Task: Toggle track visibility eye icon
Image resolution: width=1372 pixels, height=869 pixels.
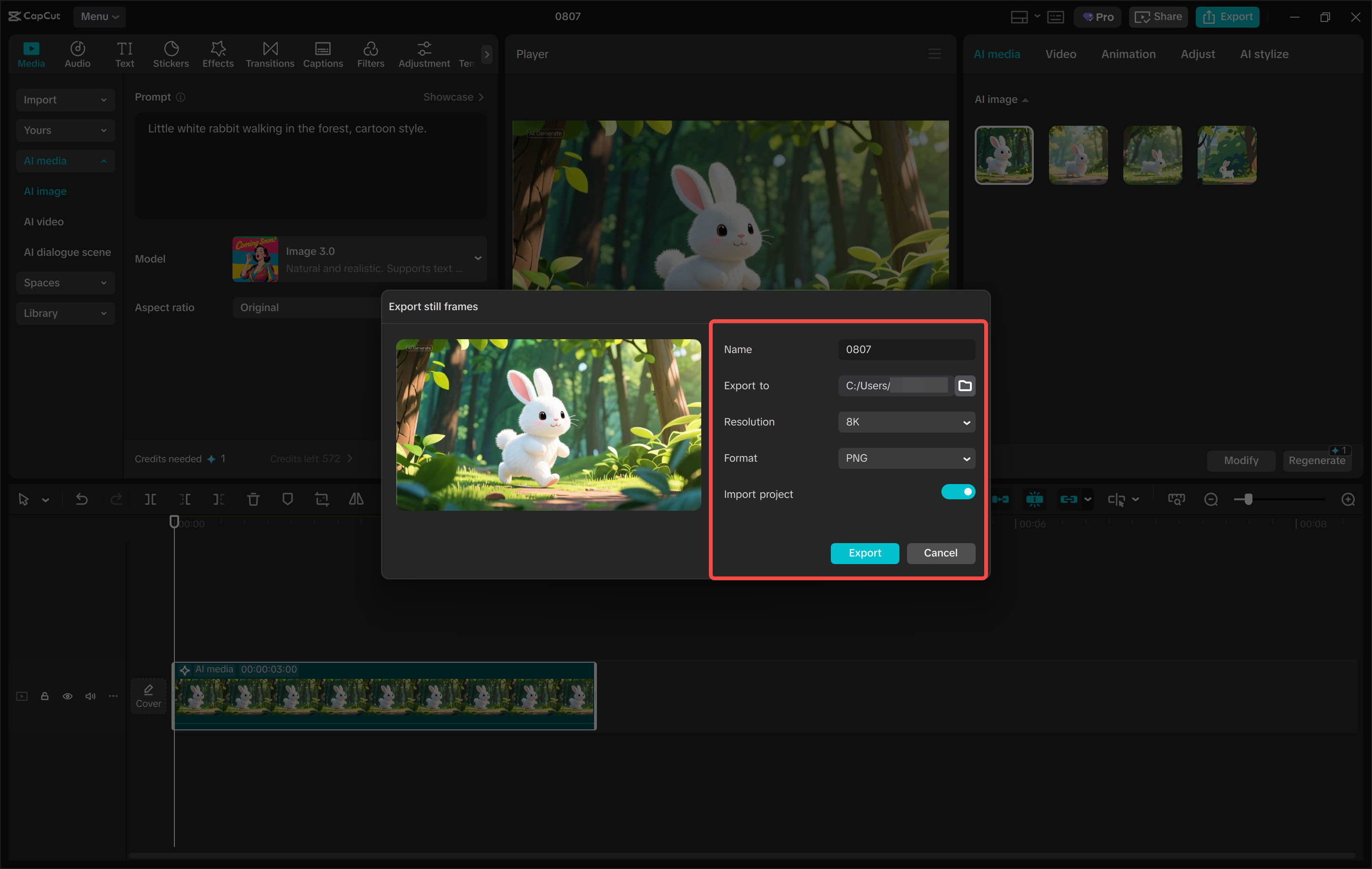Action: point(67,696)
